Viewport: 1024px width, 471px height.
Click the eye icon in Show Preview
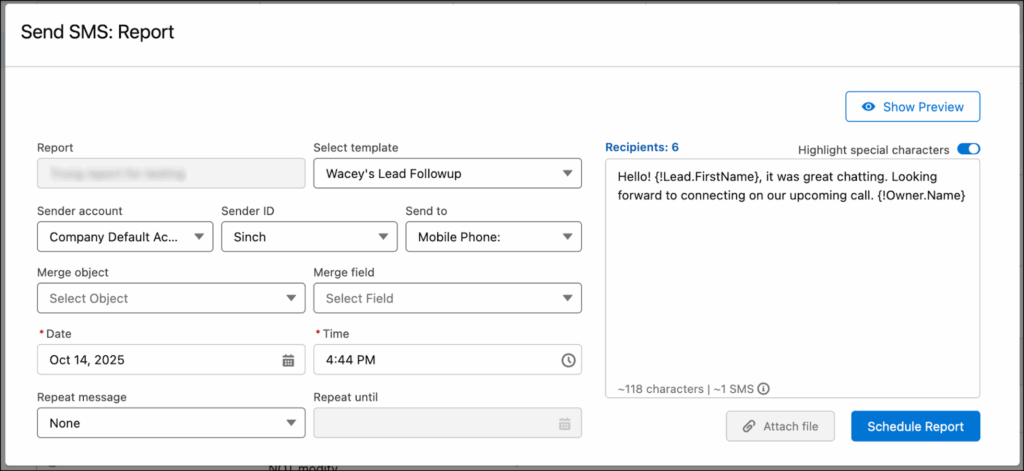[x=869, y=107]
